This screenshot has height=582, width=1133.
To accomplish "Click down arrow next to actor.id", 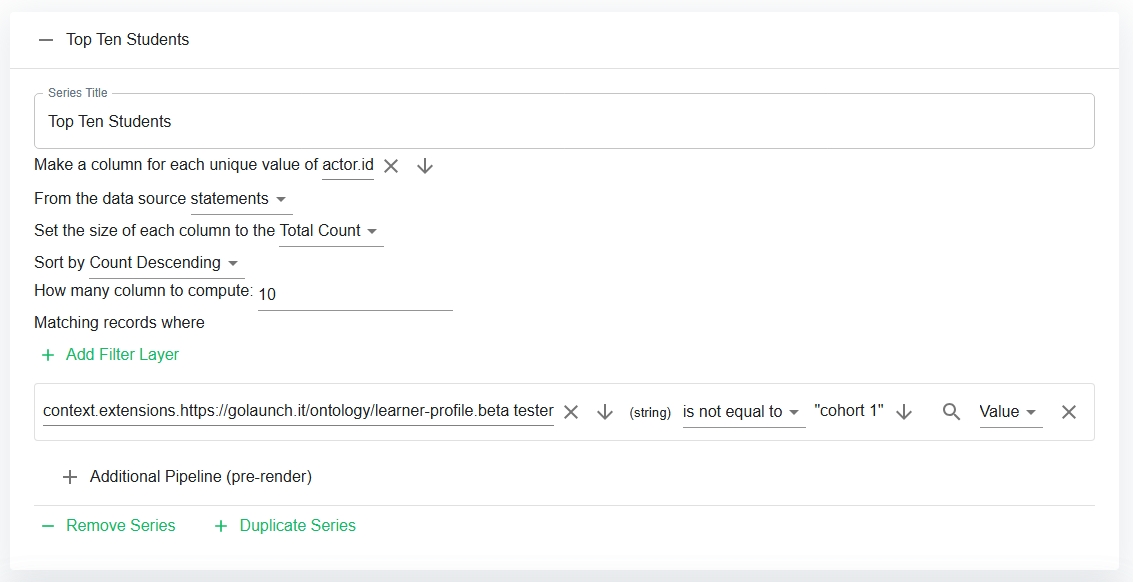I will tap(425, 166).
